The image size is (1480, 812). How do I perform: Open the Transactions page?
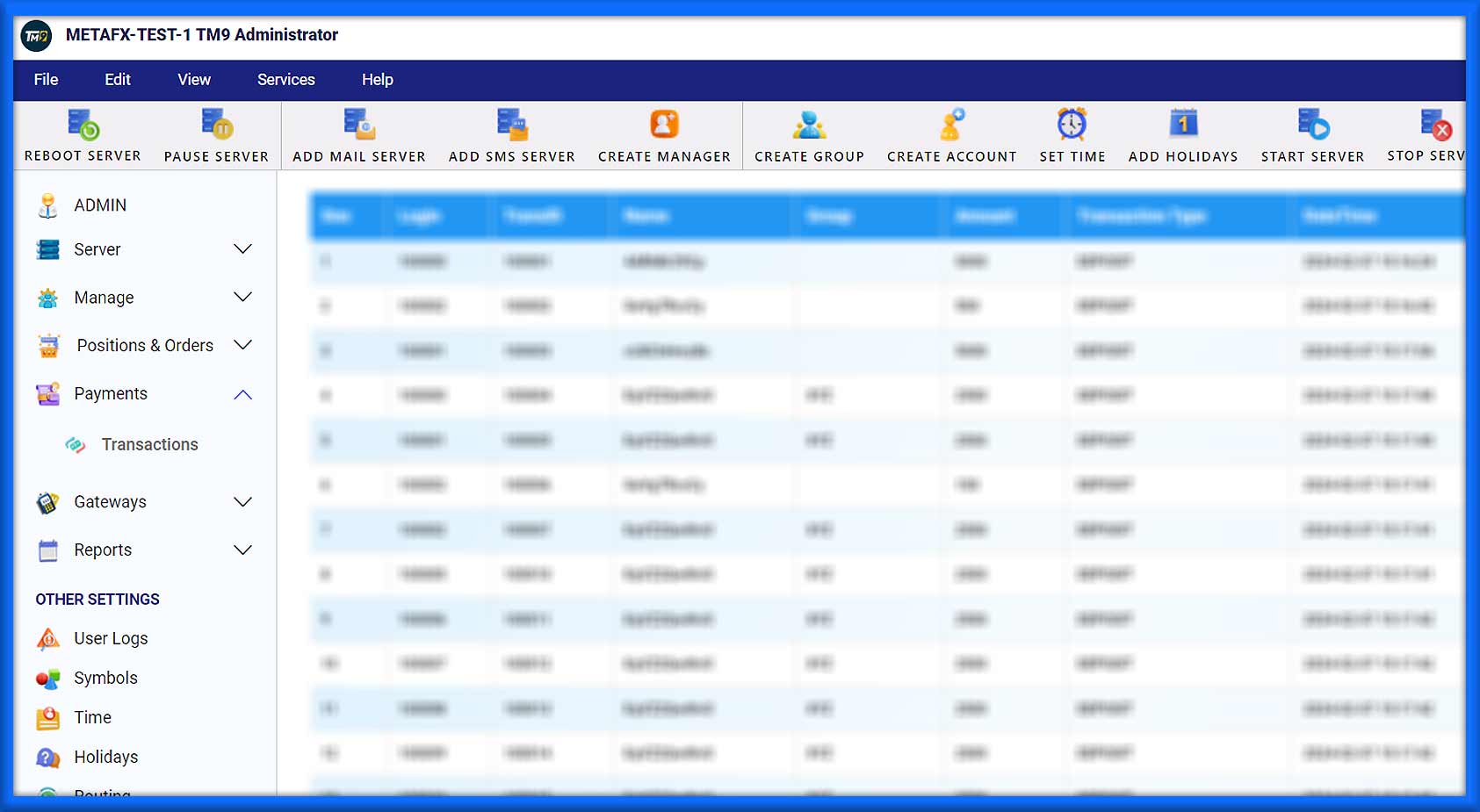point(149,444)
